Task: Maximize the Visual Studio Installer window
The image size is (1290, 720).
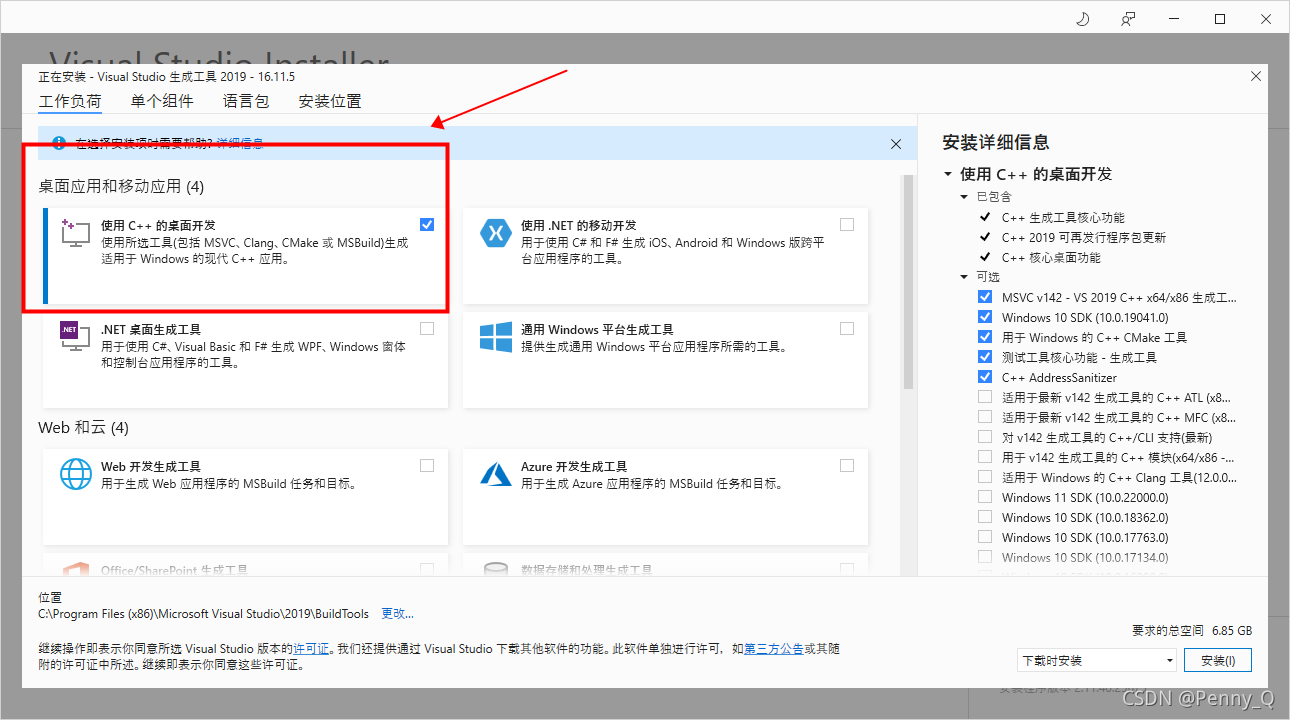Action: [x=1220, y=18]
